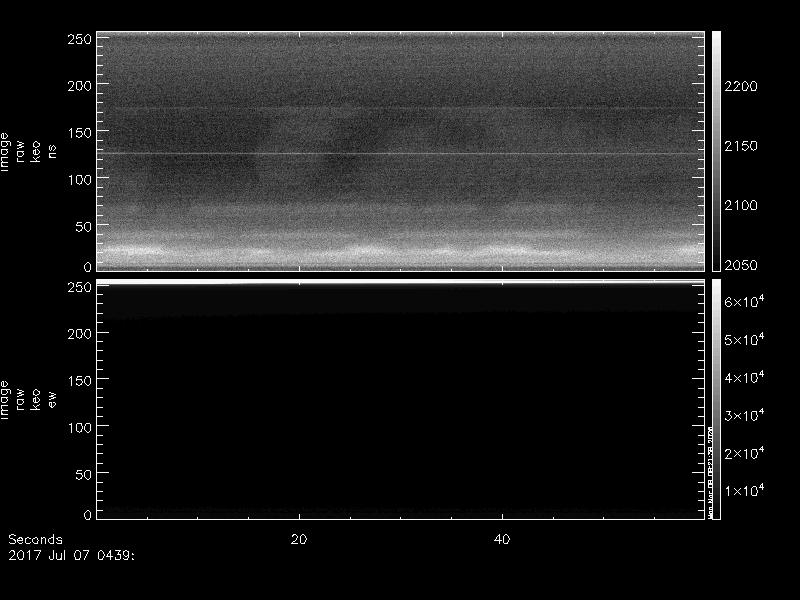Click the 2200 colorbar label
The width and height of the screenshot is (800, 600).
(741, 87)
